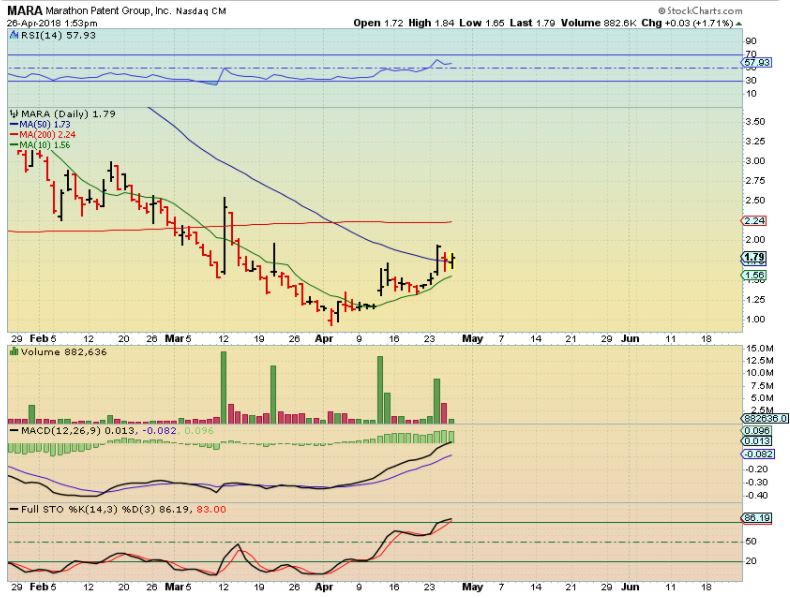Click the 57.93 RSI value tag on right axis

pyautogui.click(x=756, y=62)
